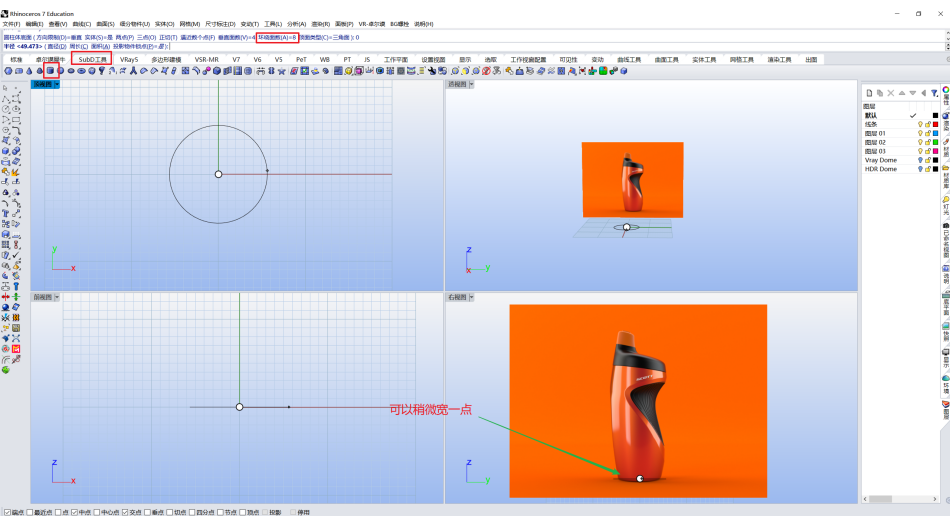This screenshot has height=516, width=950.
Task: Click the 周长(C) circumference command option
Action: (79, 47)
